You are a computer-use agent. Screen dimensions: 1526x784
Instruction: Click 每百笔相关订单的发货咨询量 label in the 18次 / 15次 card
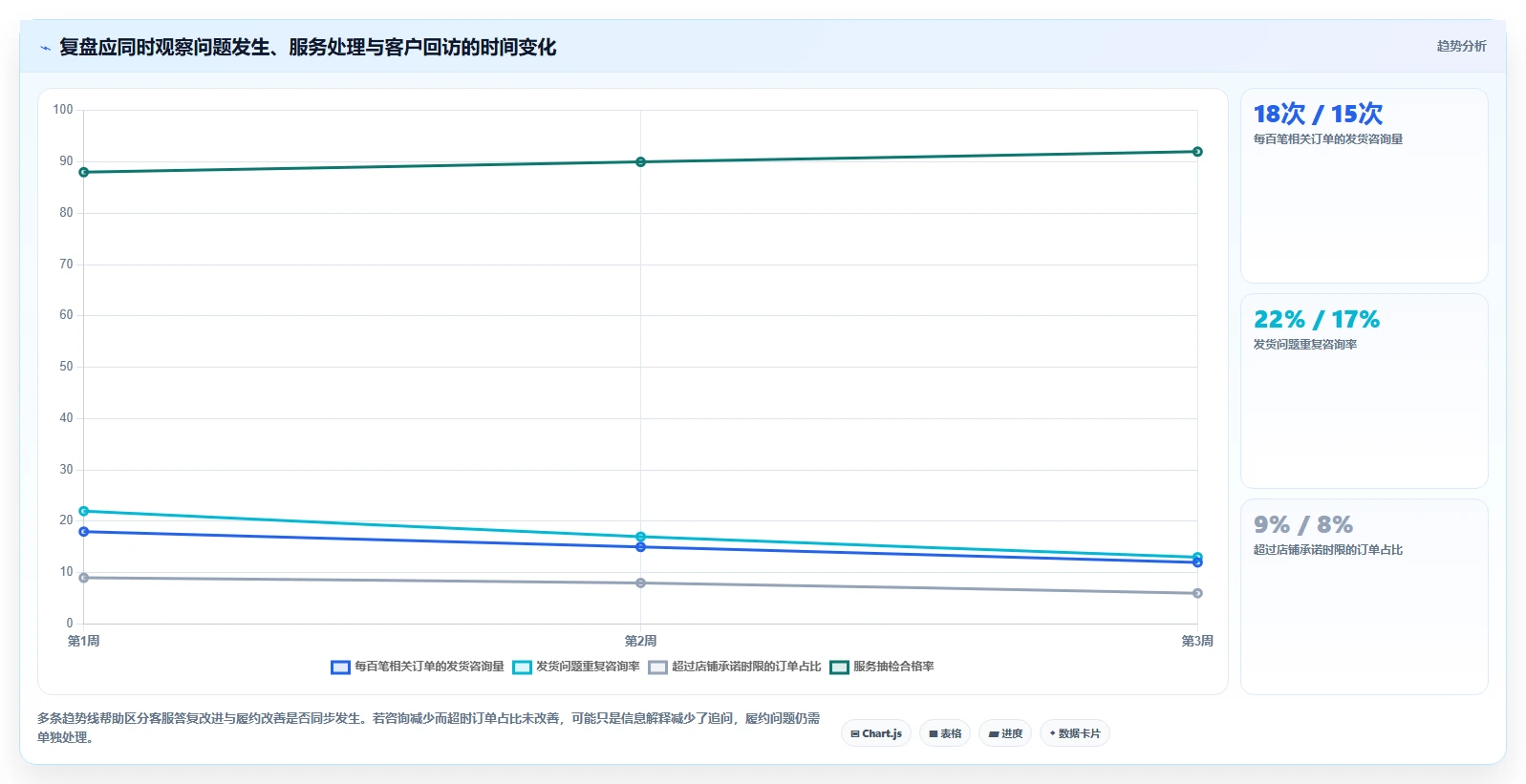click(1328, 139)
